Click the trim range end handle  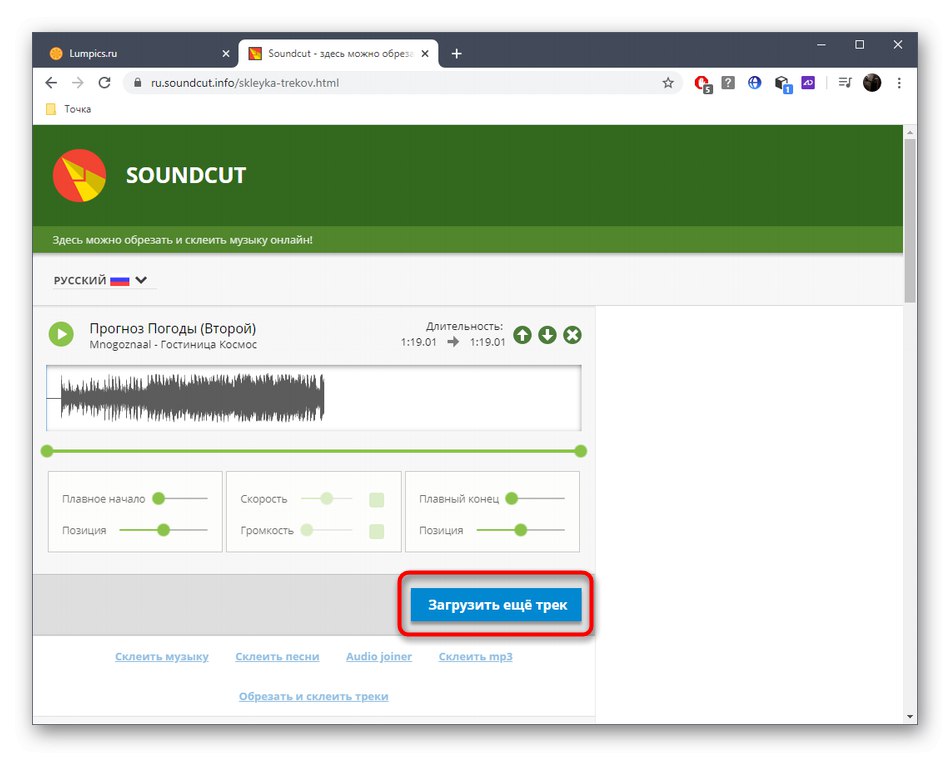(580, 451)
